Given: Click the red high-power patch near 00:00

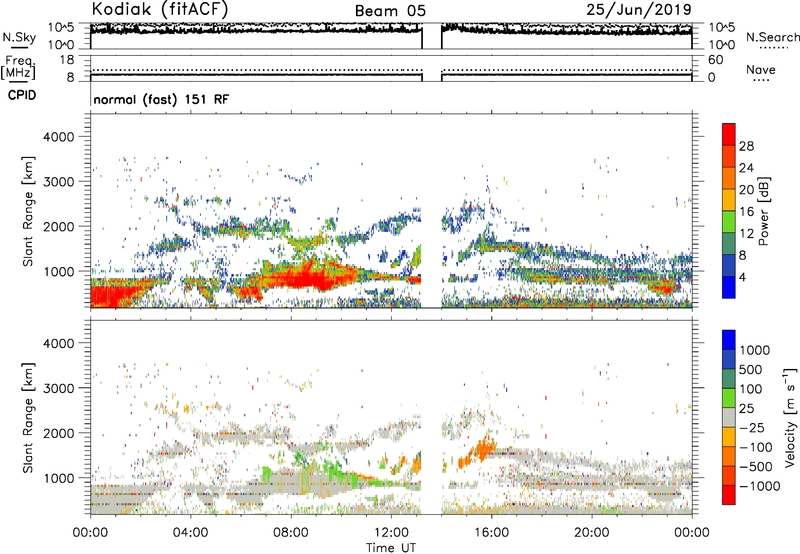Looking at the screenshot, I should pyautogui.click(x=110, y=296).
